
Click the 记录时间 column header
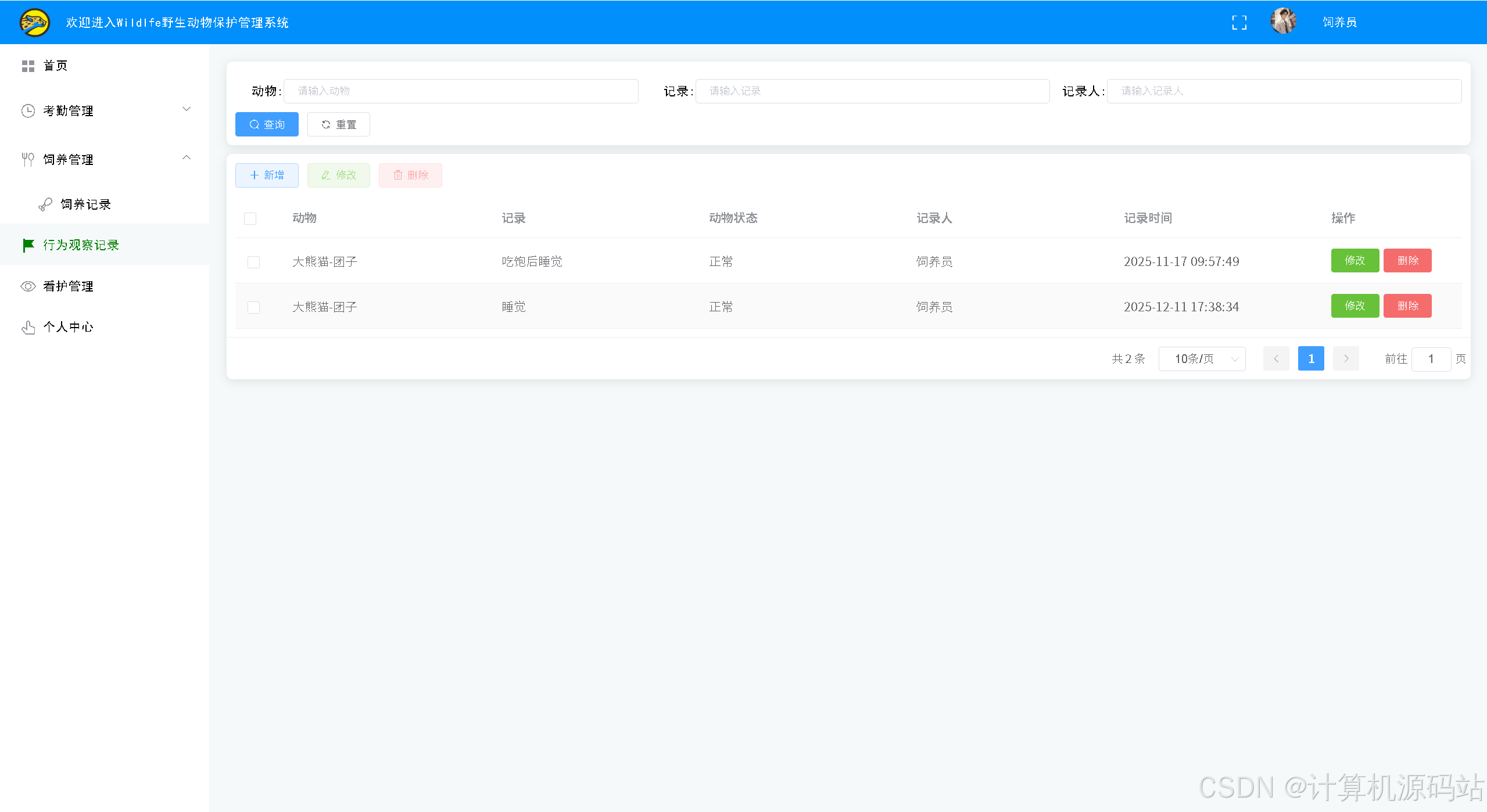tap(1148, 218)
